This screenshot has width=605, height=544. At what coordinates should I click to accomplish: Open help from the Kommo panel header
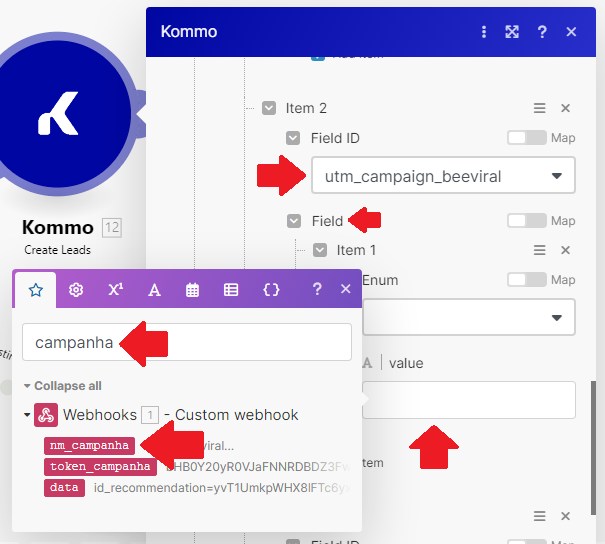point(542,32)
